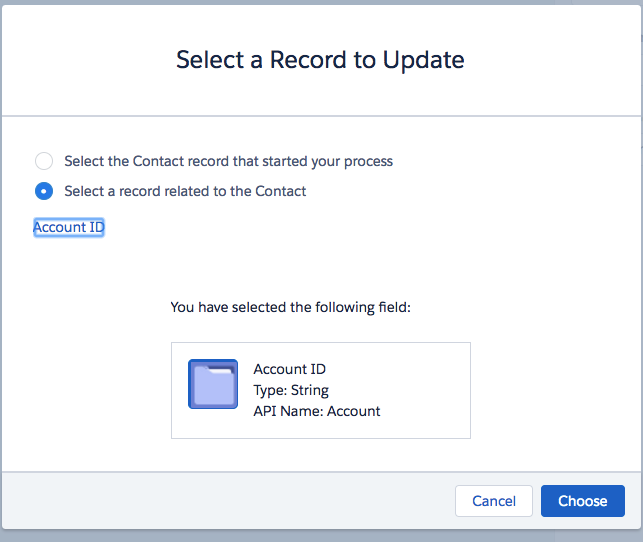The height and width of the screenshot is (542, 643).
Task: Click empty space in the selected field card
Action: [x=424, y=390]
